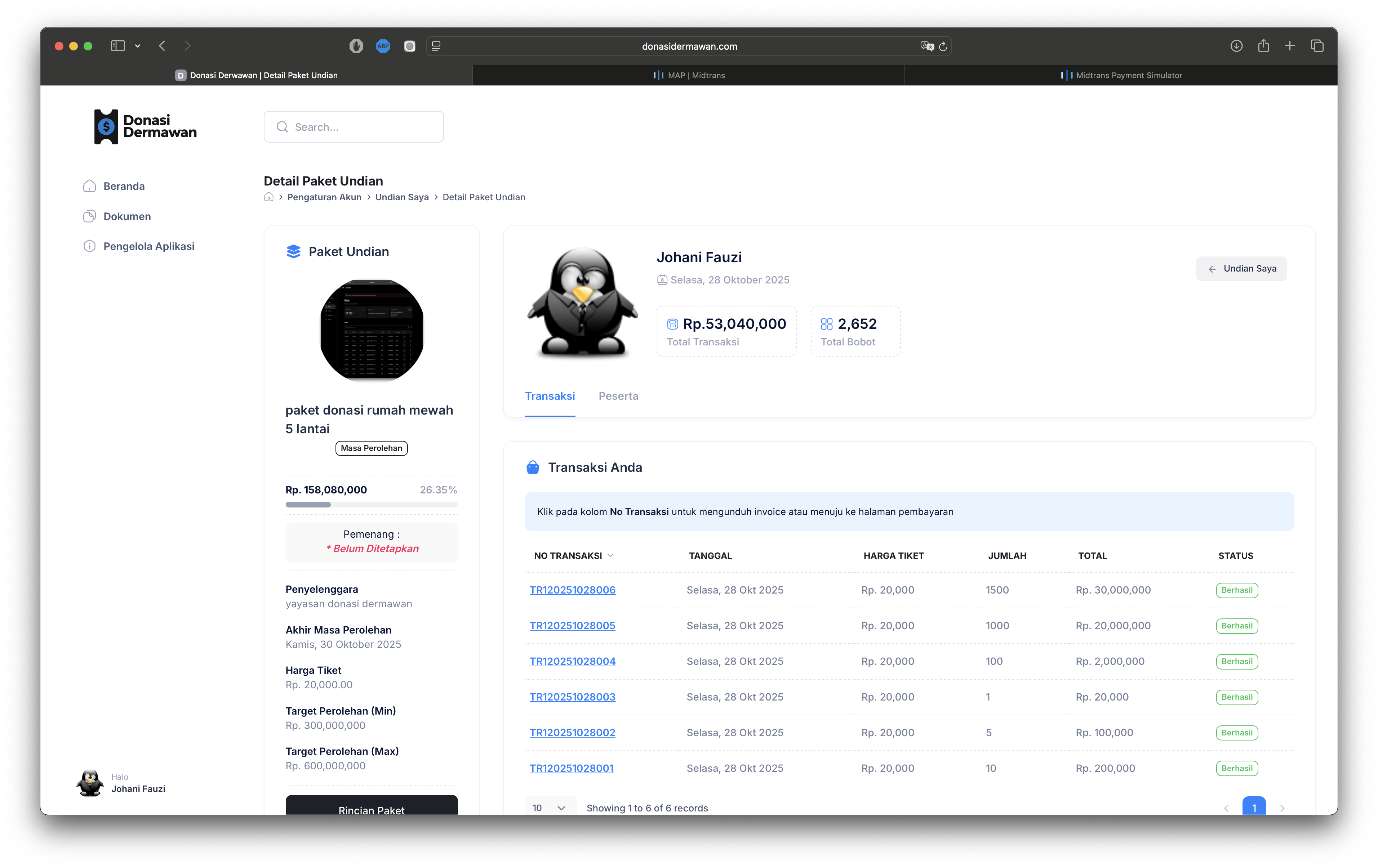This screenshot has height=868, width=1378.
Task: Reload the page with refresh icon
Action: (943, 46)
